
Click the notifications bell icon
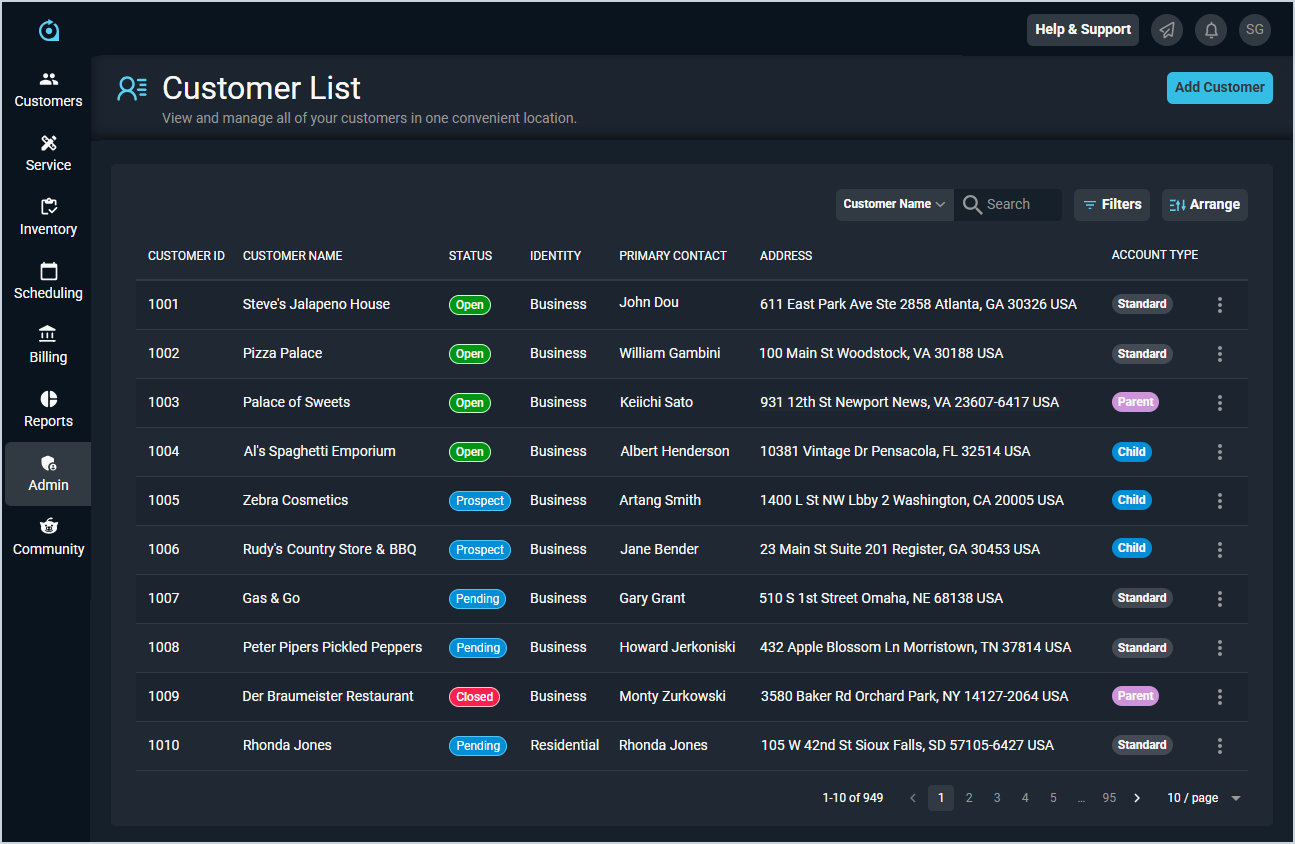click(x=1211, y=30)
